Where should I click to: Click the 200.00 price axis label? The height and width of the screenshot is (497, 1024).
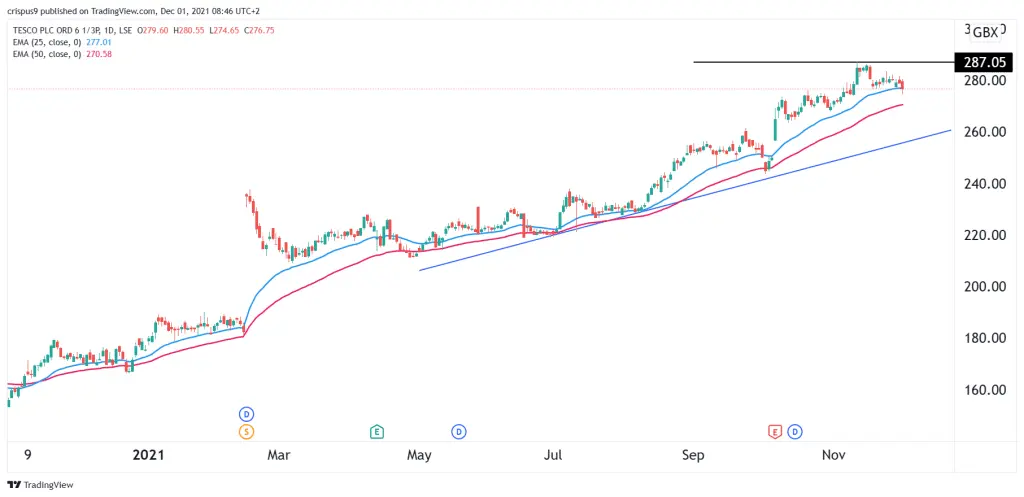click(984, 287)
